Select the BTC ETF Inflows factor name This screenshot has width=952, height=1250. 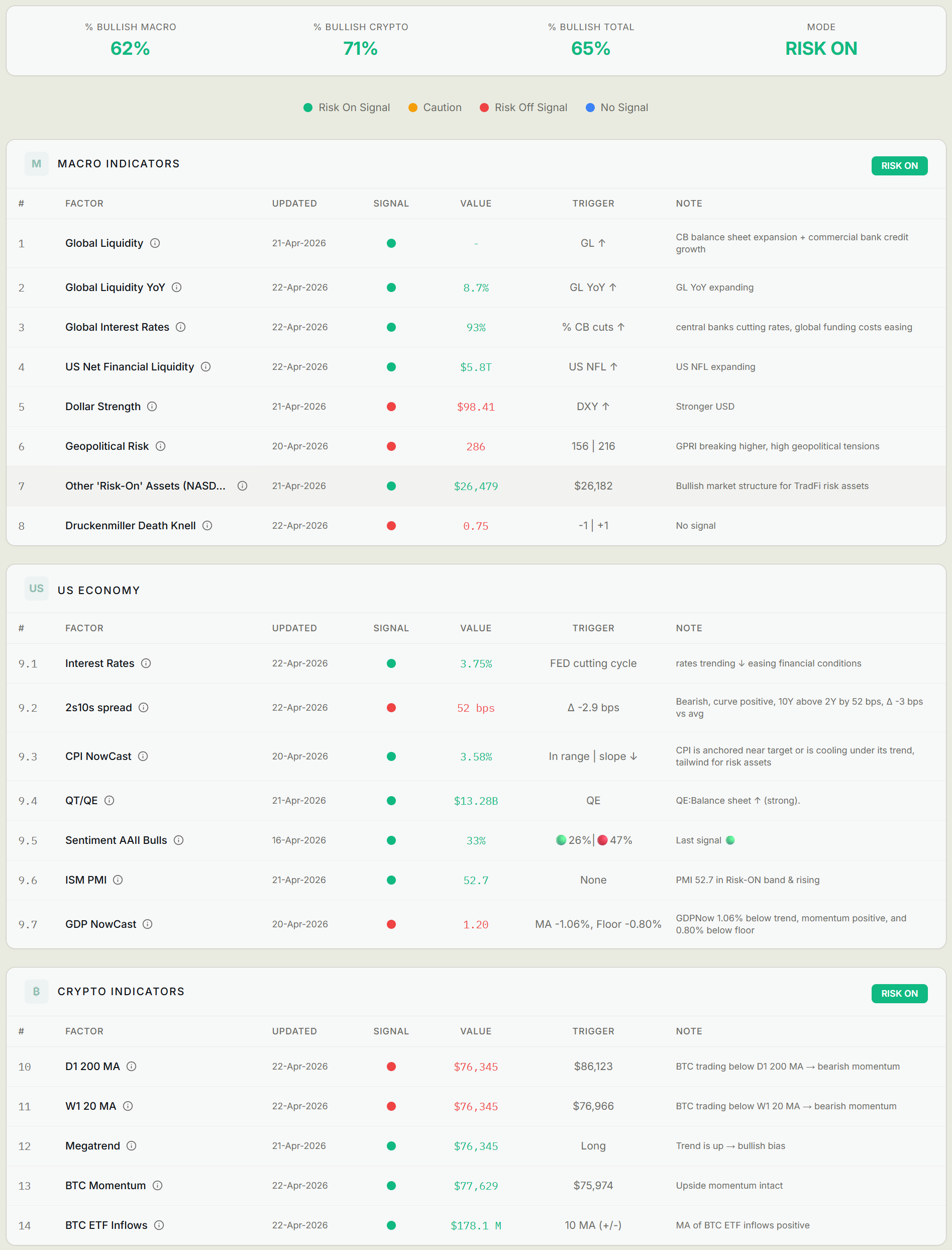click(106, 1225)
